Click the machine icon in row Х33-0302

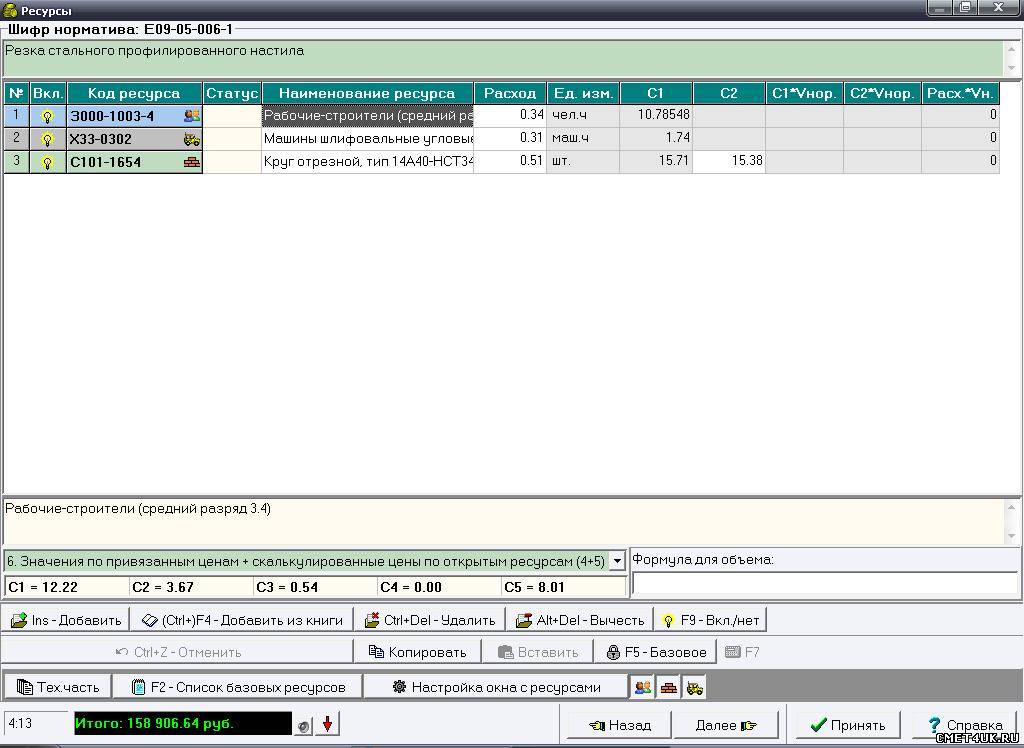191,139
